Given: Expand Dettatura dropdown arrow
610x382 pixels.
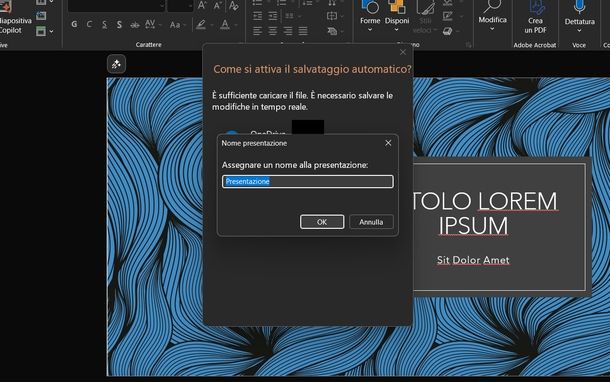Looking at the screenshot, I should [x=579, y=30].
